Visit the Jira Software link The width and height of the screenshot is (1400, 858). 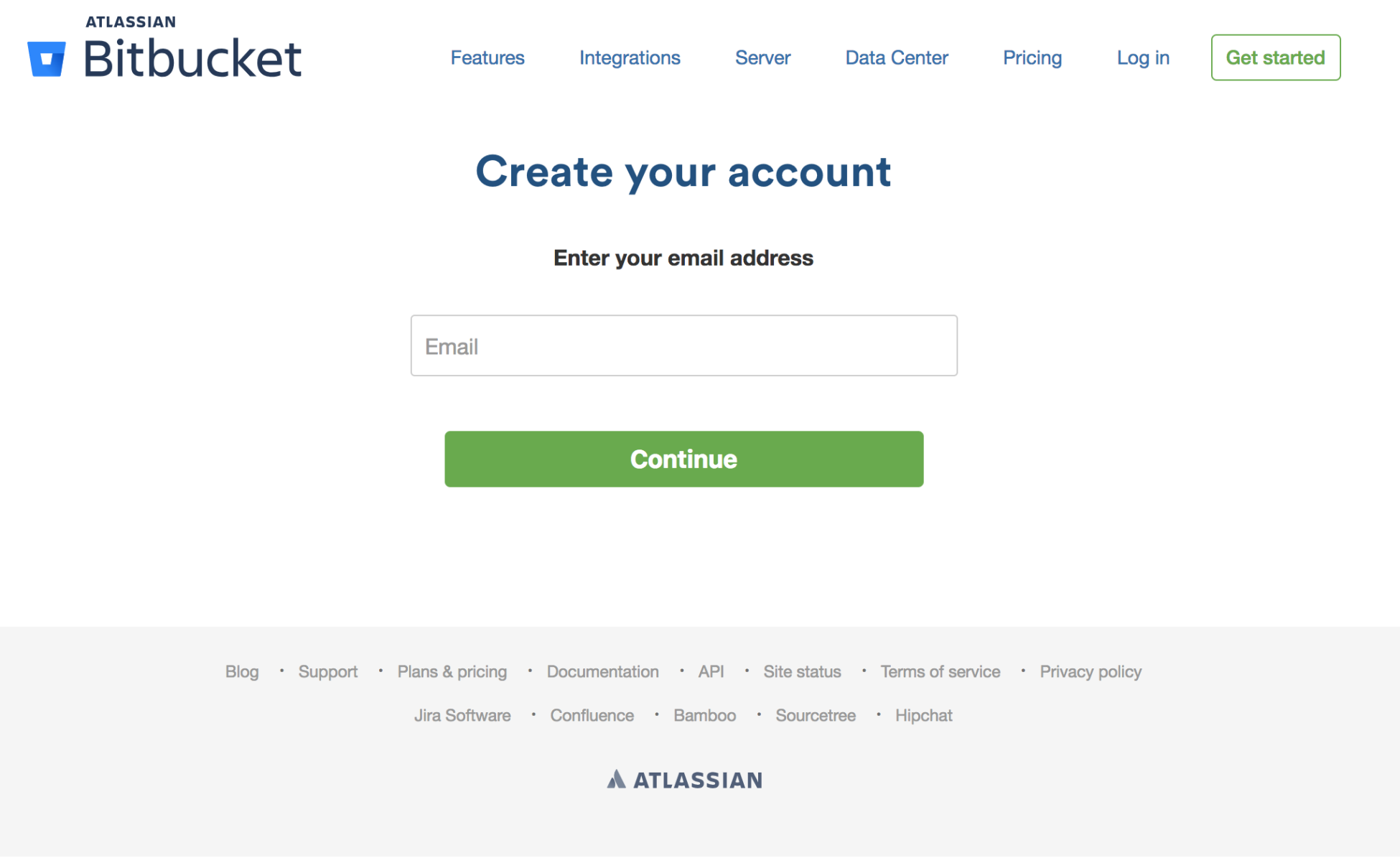tap(462, 715)
